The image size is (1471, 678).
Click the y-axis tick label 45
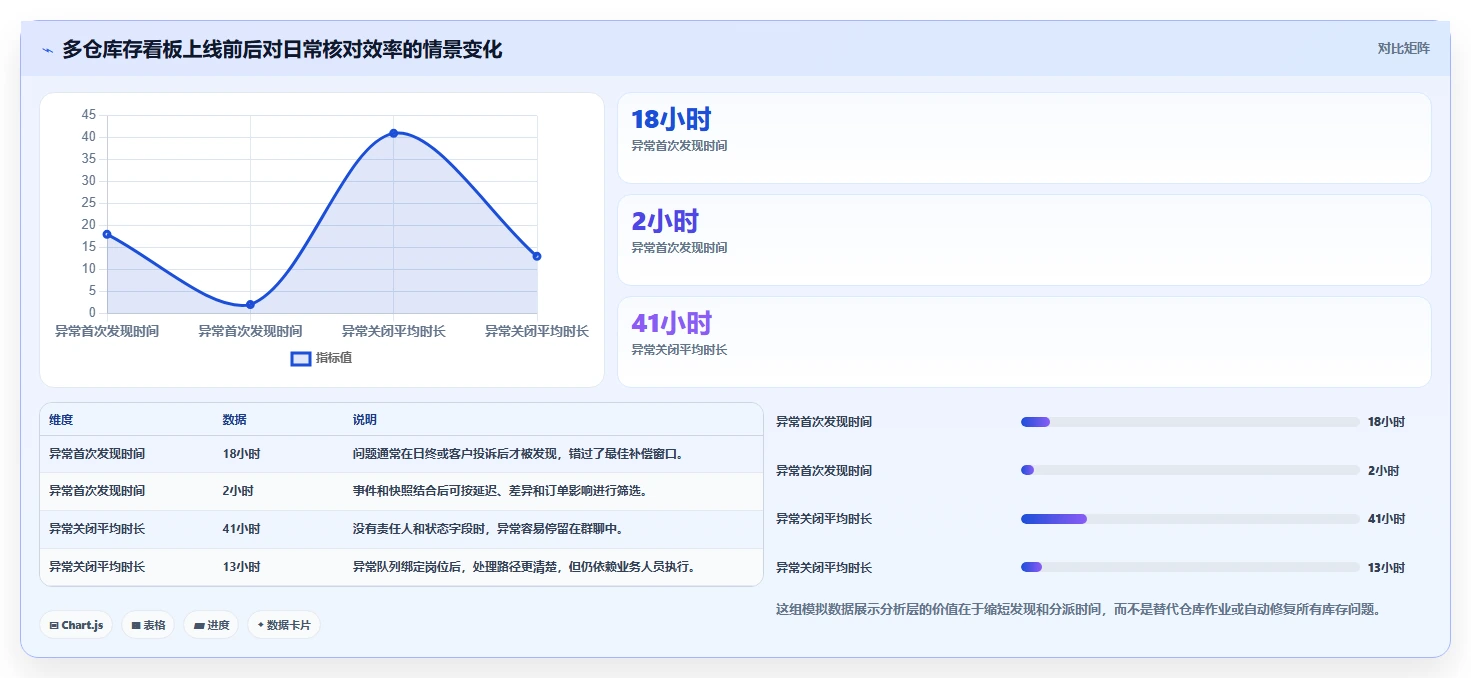tap(89, 115)
